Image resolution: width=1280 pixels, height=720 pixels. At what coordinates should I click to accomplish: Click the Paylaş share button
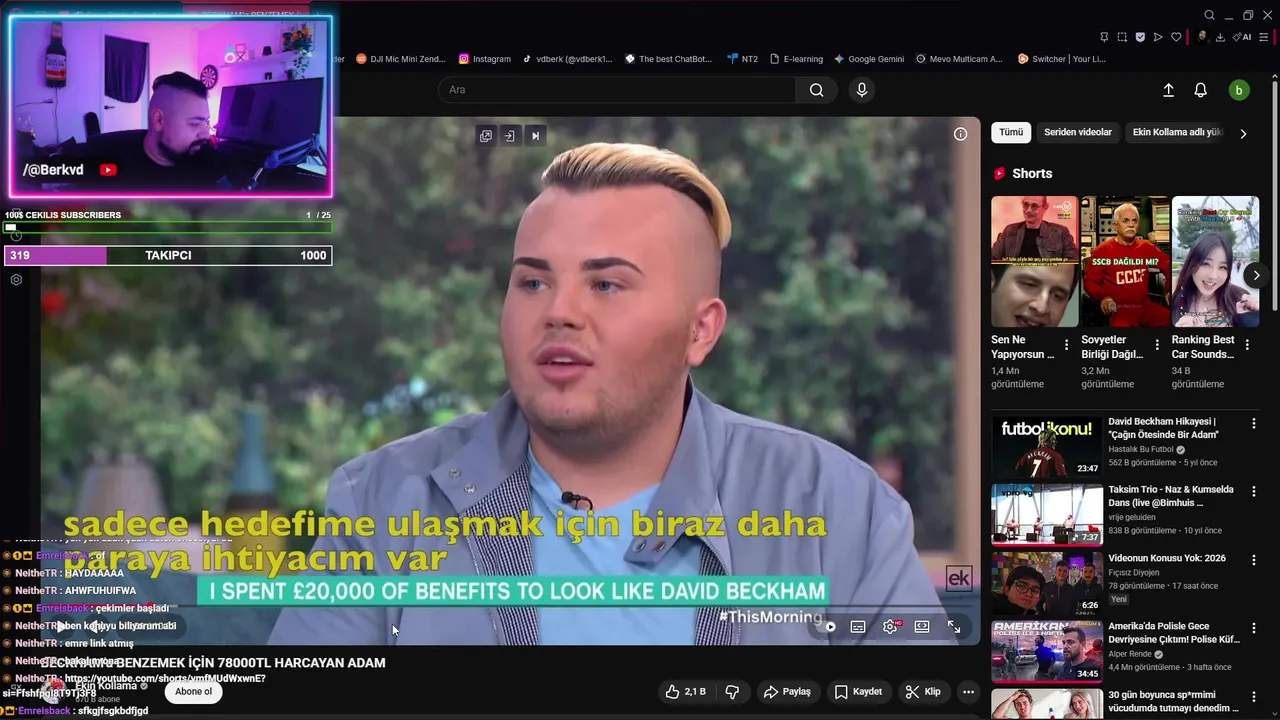787,692
